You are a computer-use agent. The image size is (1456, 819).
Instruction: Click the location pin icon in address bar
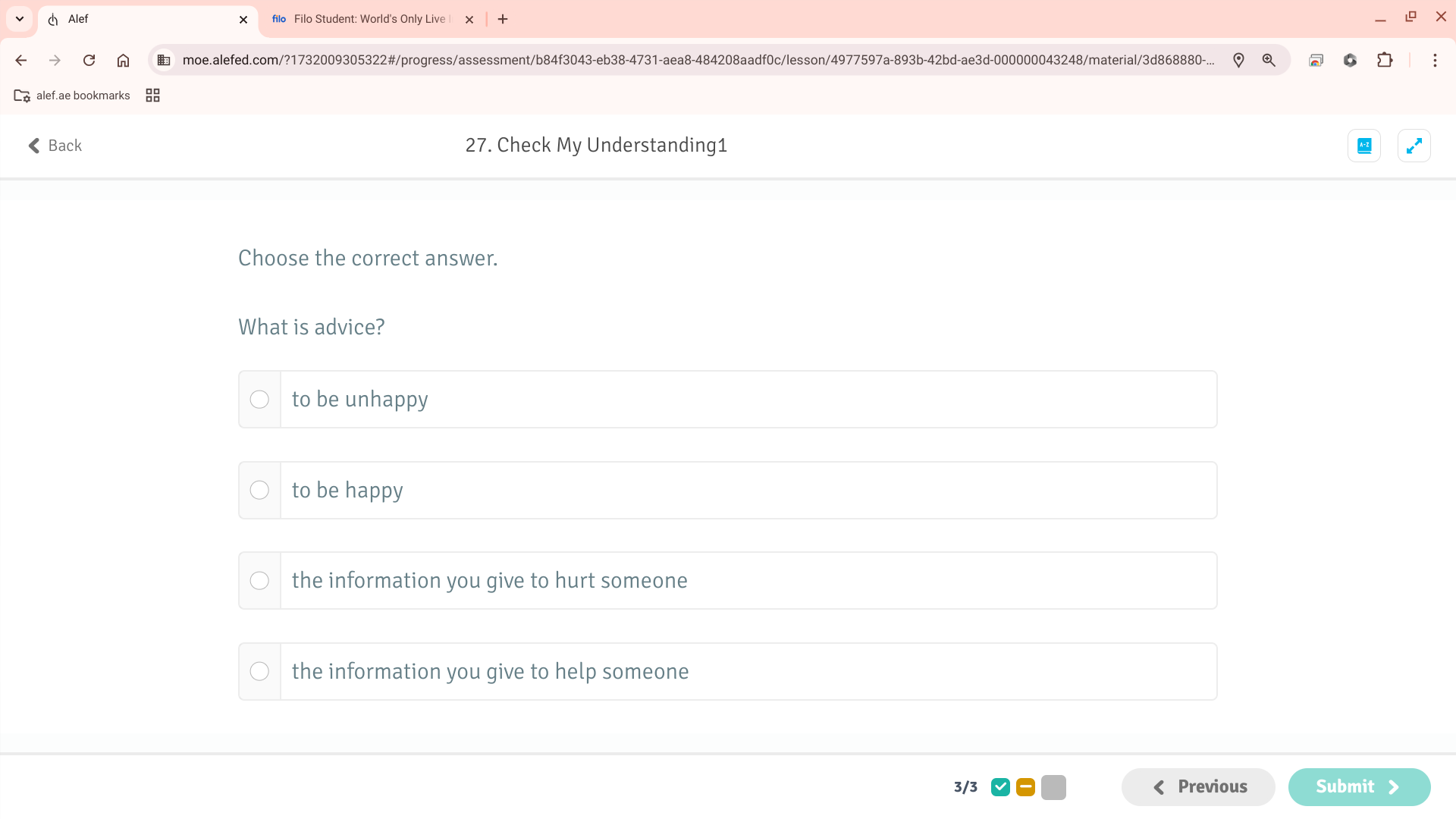(x=1238, y=60)
